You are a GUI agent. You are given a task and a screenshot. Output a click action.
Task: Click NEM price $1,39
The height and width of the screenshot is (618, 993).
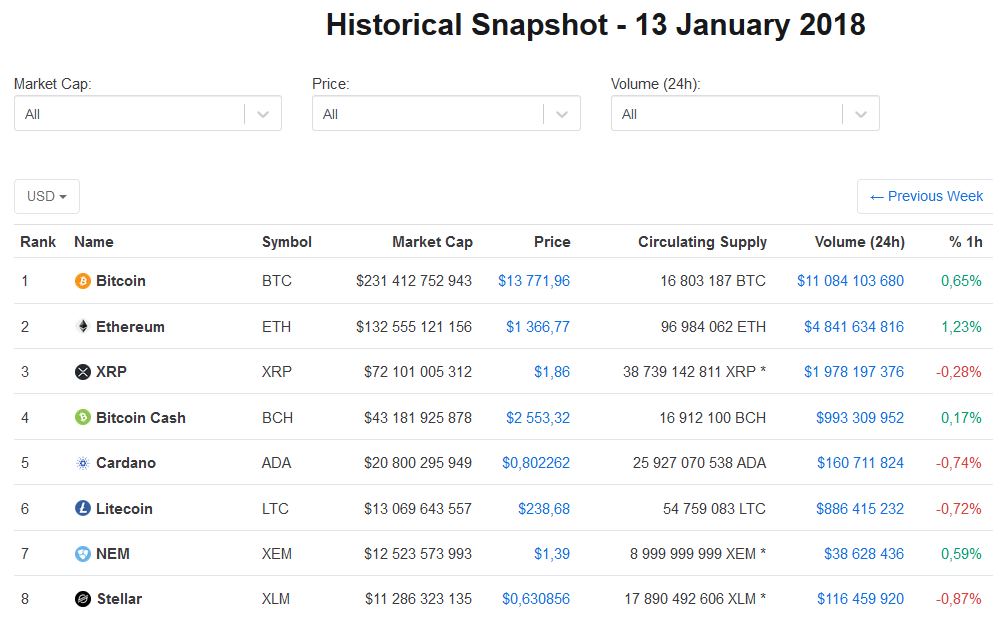point(552,553)
